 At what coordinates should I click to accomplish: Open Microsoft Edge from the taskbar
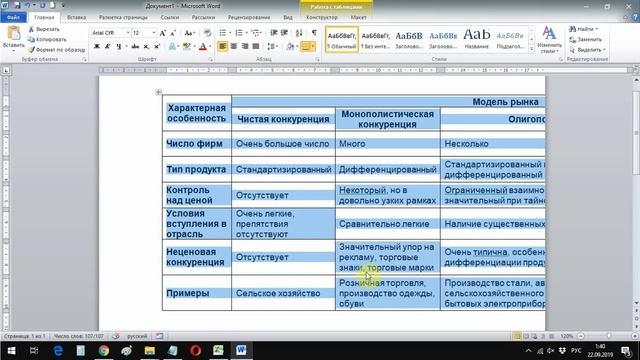(x=58, y=351)
